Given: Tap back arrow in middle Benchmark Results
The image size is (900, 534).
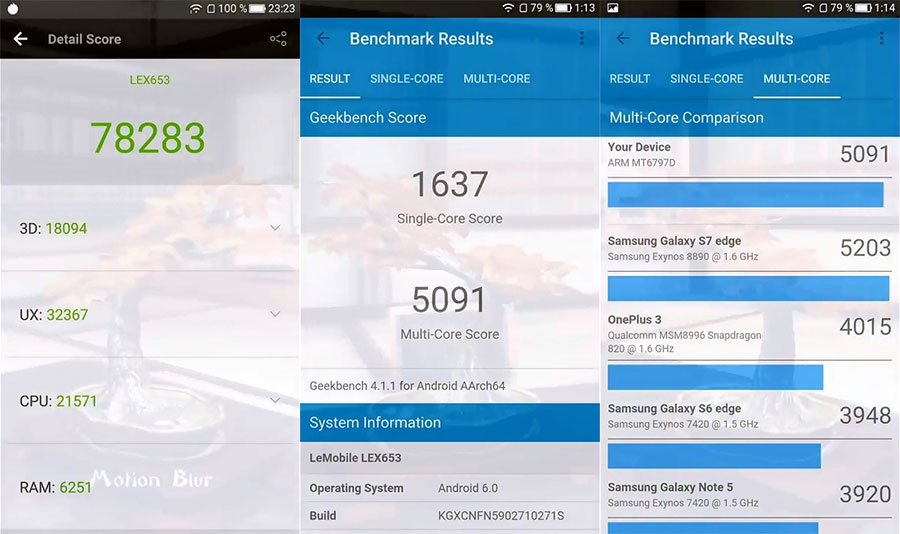Looking at the screenshot, I should click(323, 38).
